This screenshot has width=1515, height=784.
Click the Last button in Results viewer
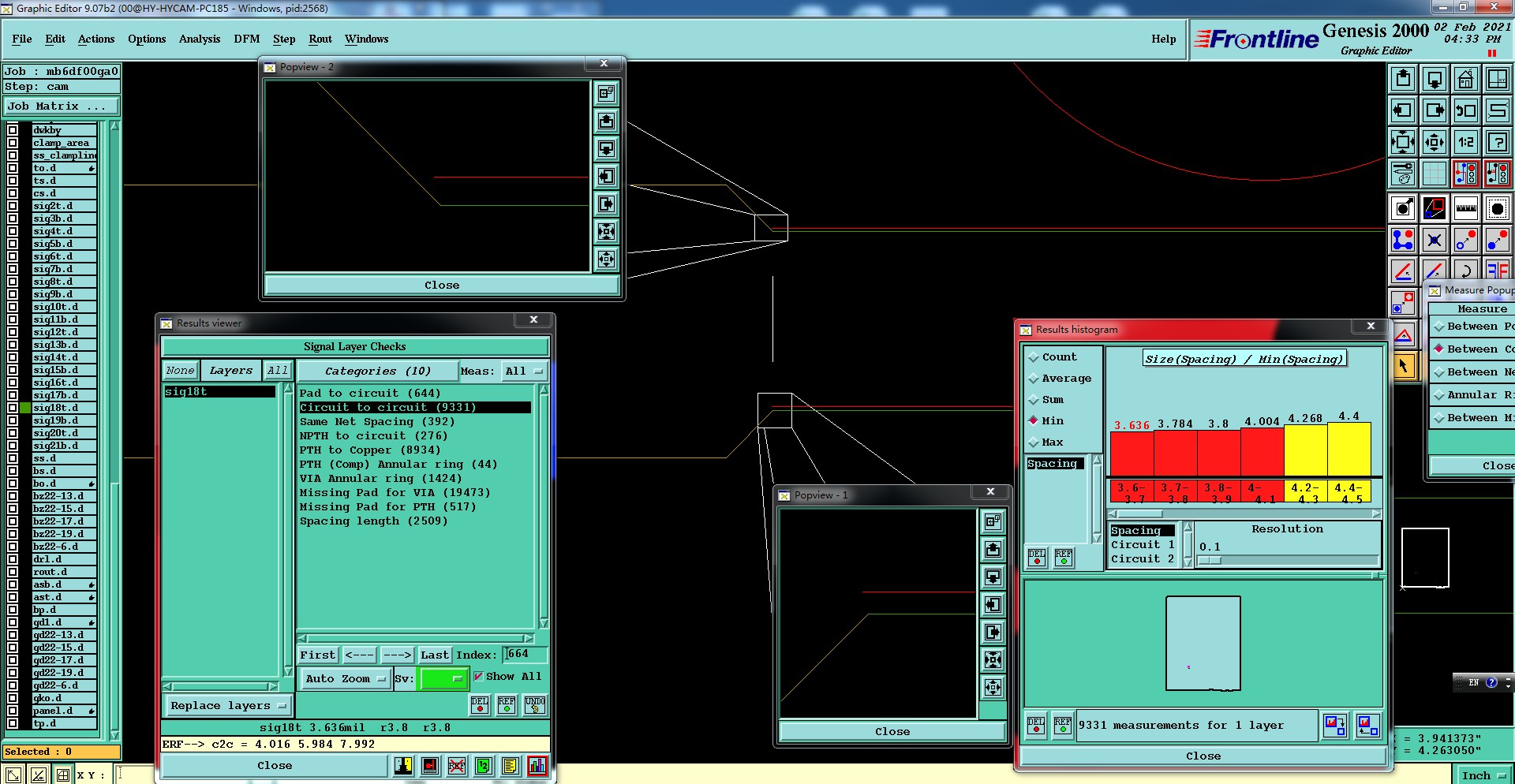coord(434,655)
